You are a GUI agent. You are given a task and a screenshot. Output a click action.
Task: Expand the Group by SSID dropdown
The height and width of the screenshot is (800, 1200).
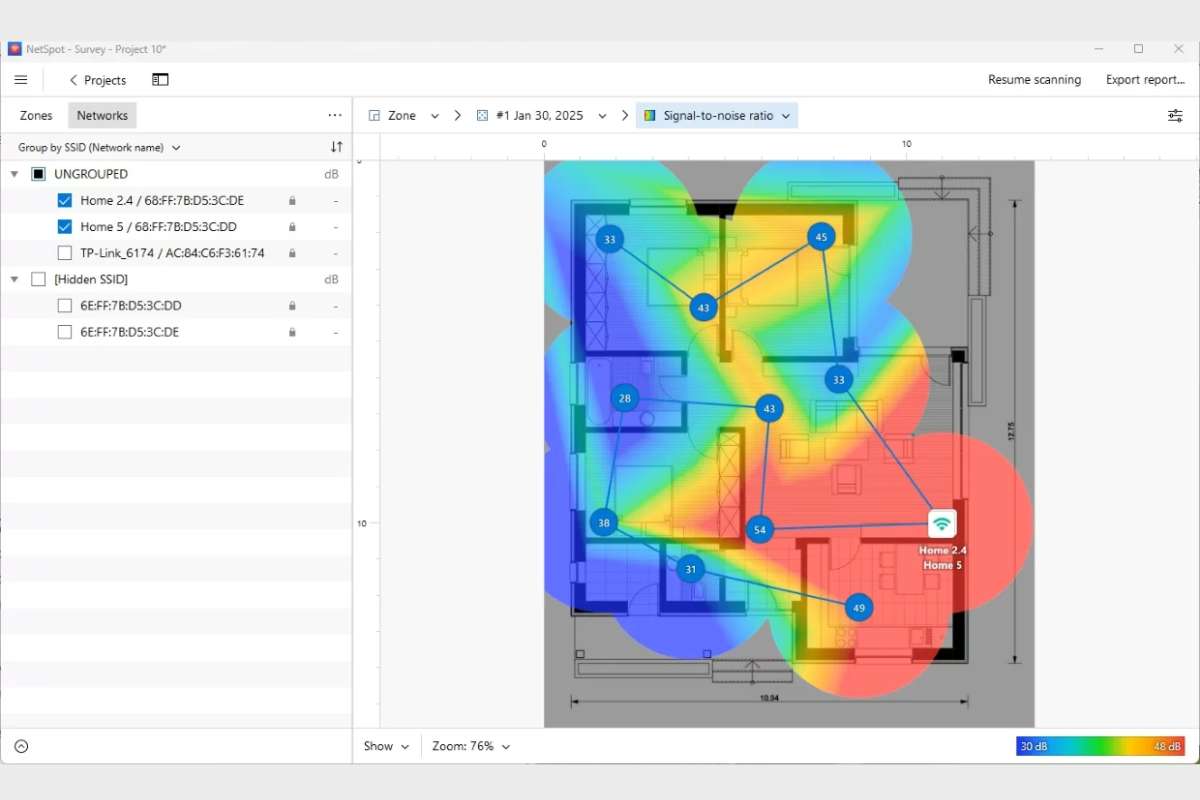pos(99,147)
